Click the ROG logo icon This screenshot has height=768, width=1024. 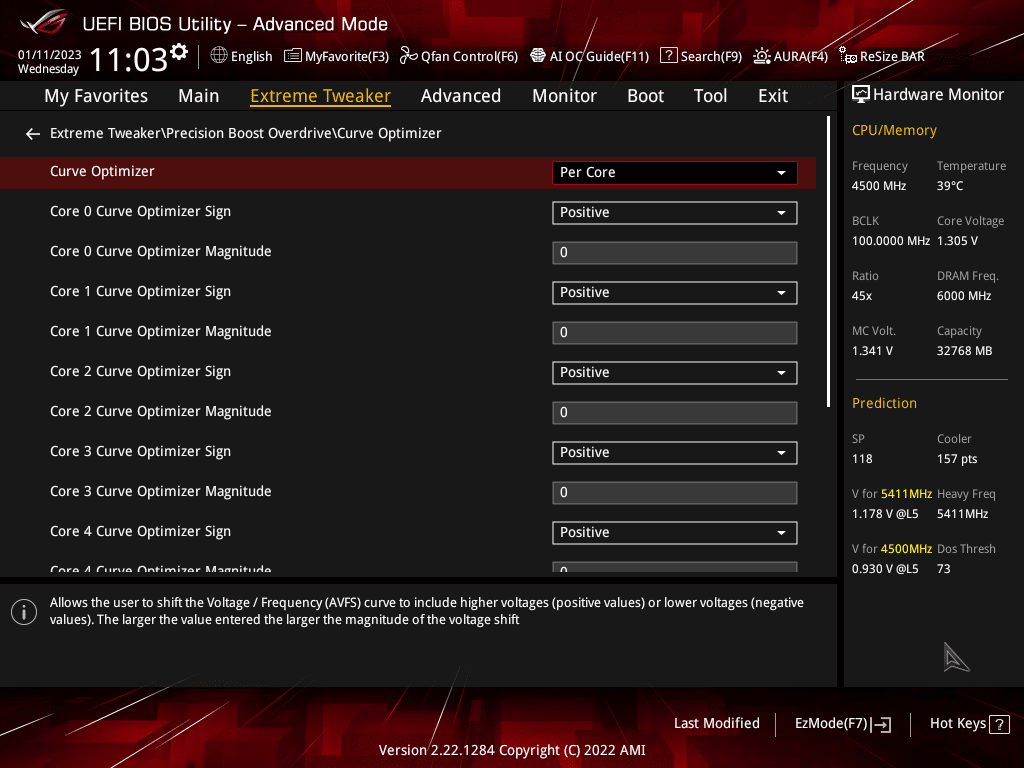click(x=43, y=22)
